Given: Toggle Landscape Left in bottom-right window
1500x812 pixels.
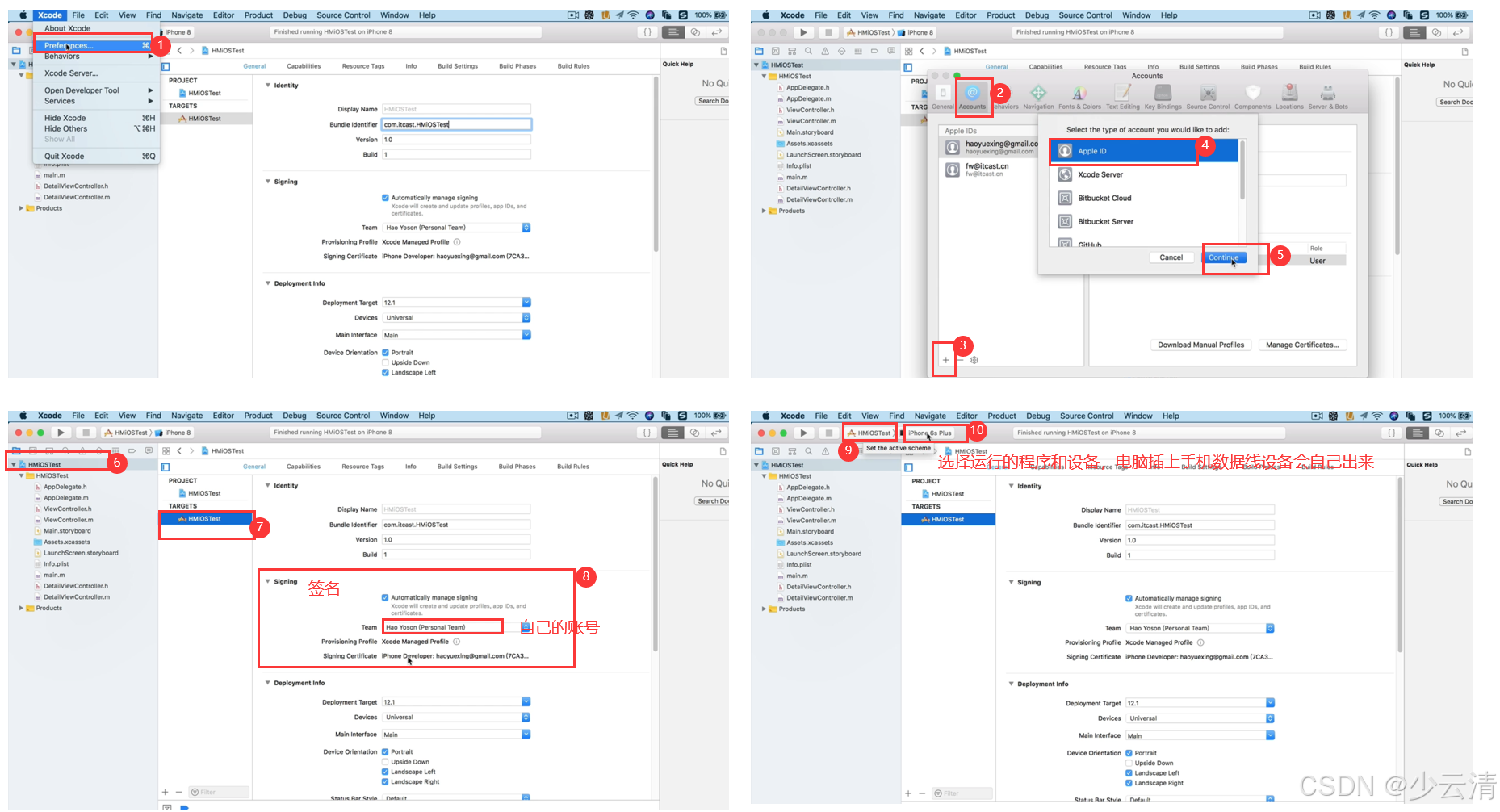Looking at the screenshot, I should [x=1129, y=773].
